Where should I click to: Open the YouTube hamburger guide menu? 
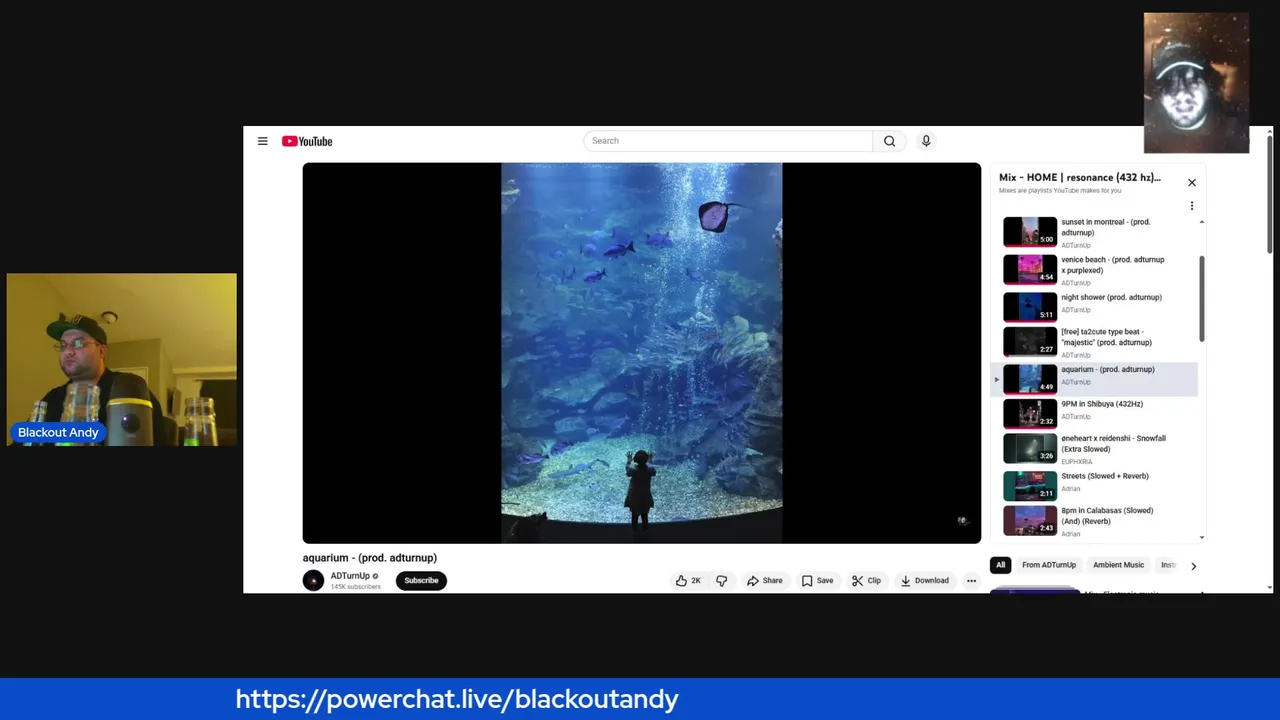click(x=262, y=141)
